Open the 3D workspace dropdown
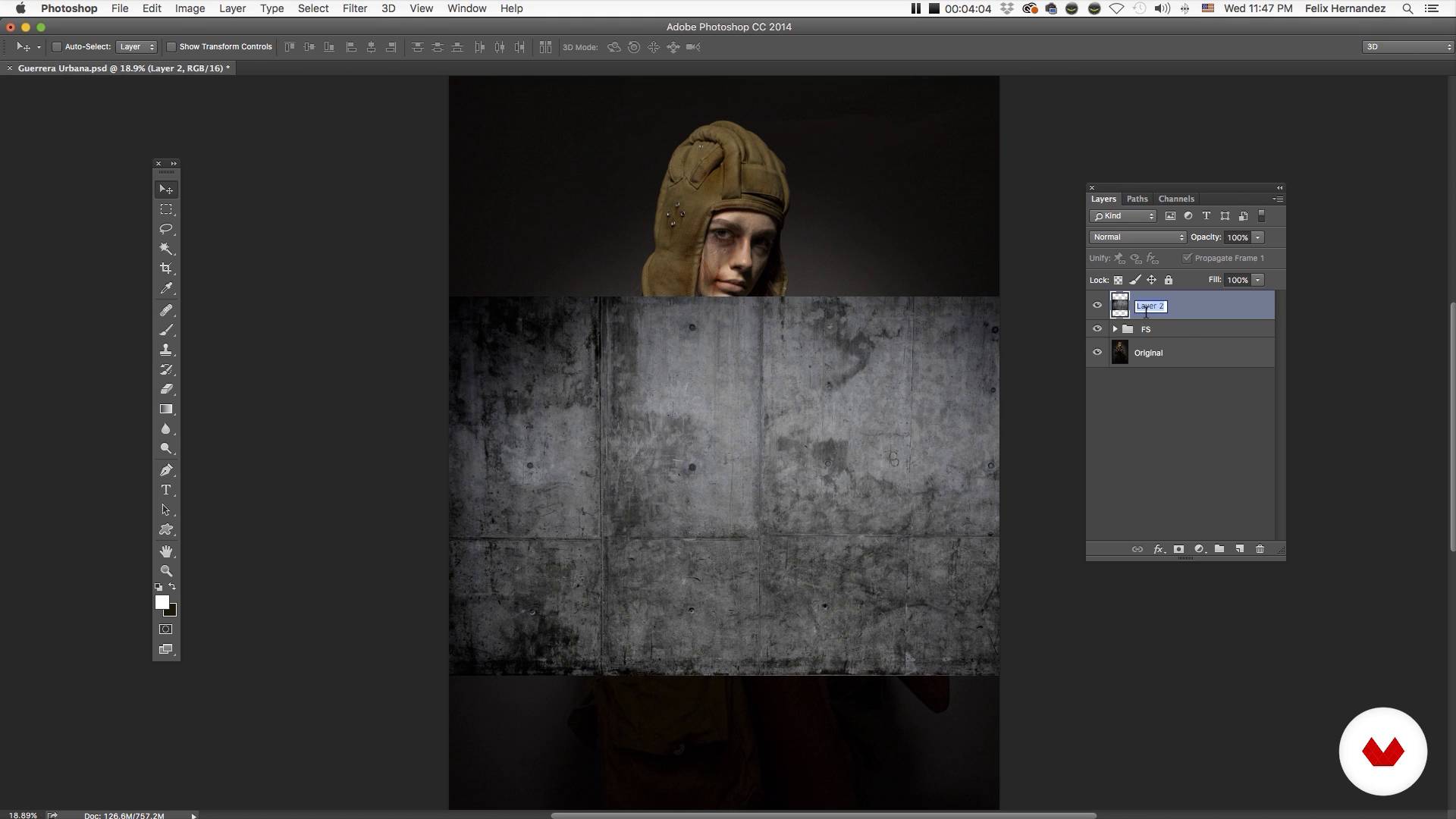1456x819 pixels. pos(1407,47)
